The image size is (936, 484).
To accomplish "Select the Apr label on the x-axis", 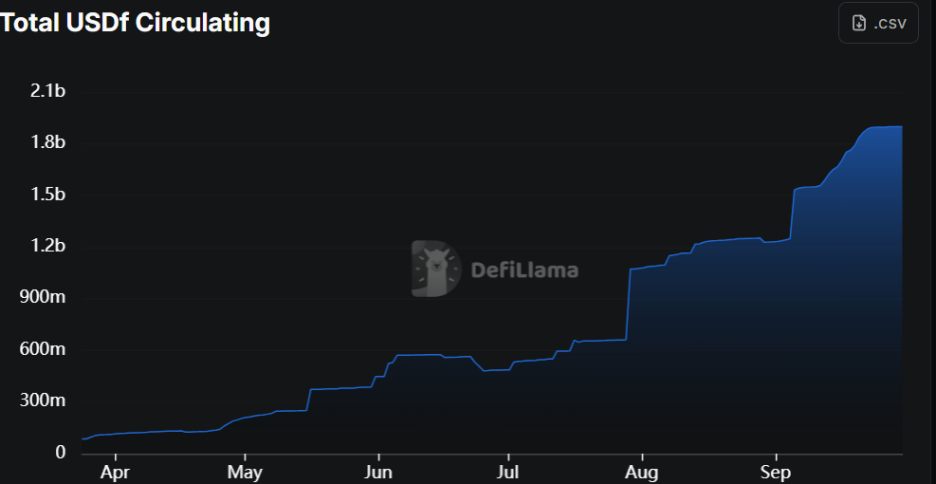I will [115, 472].
